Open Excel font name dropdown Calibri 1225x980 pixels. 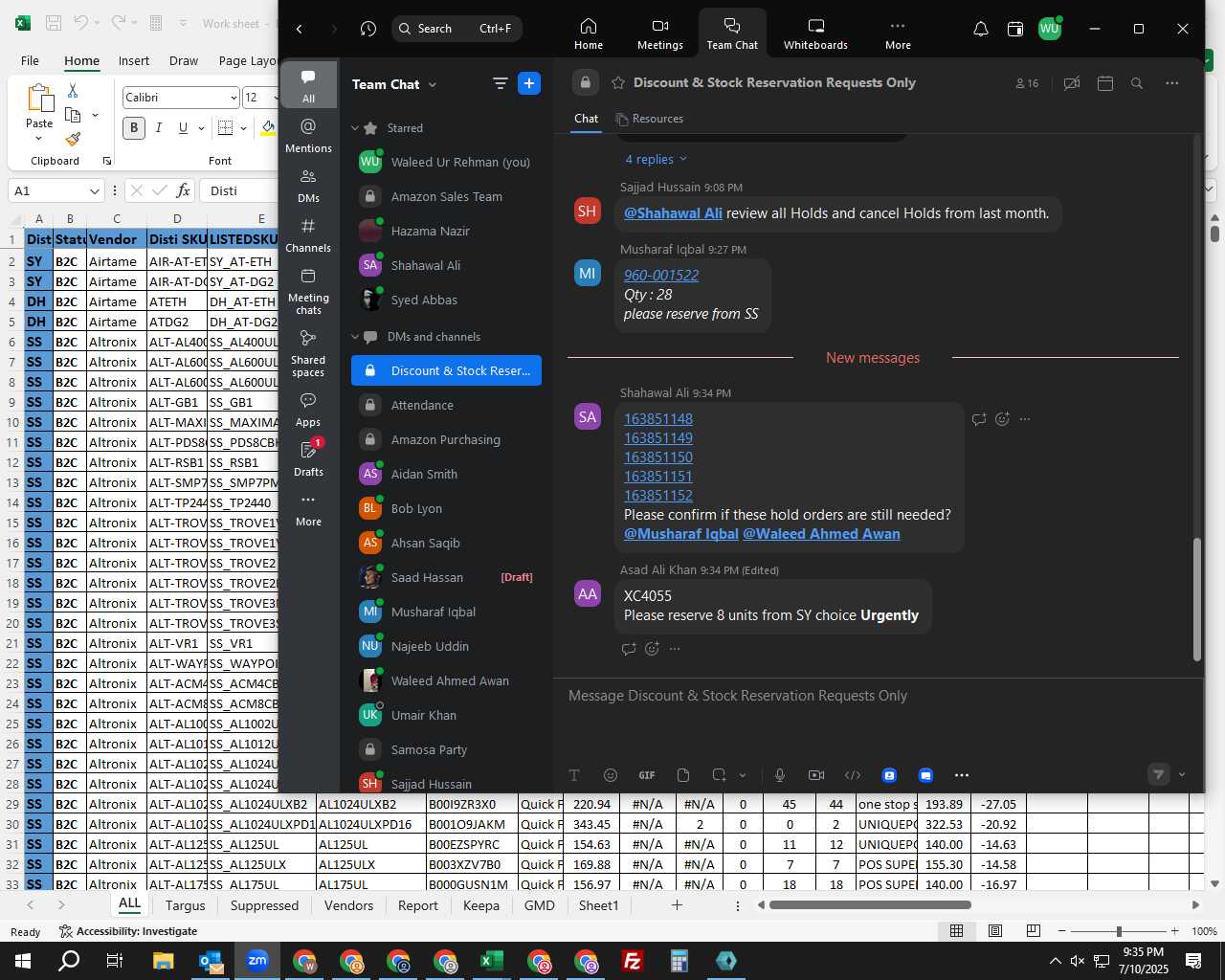234,98
